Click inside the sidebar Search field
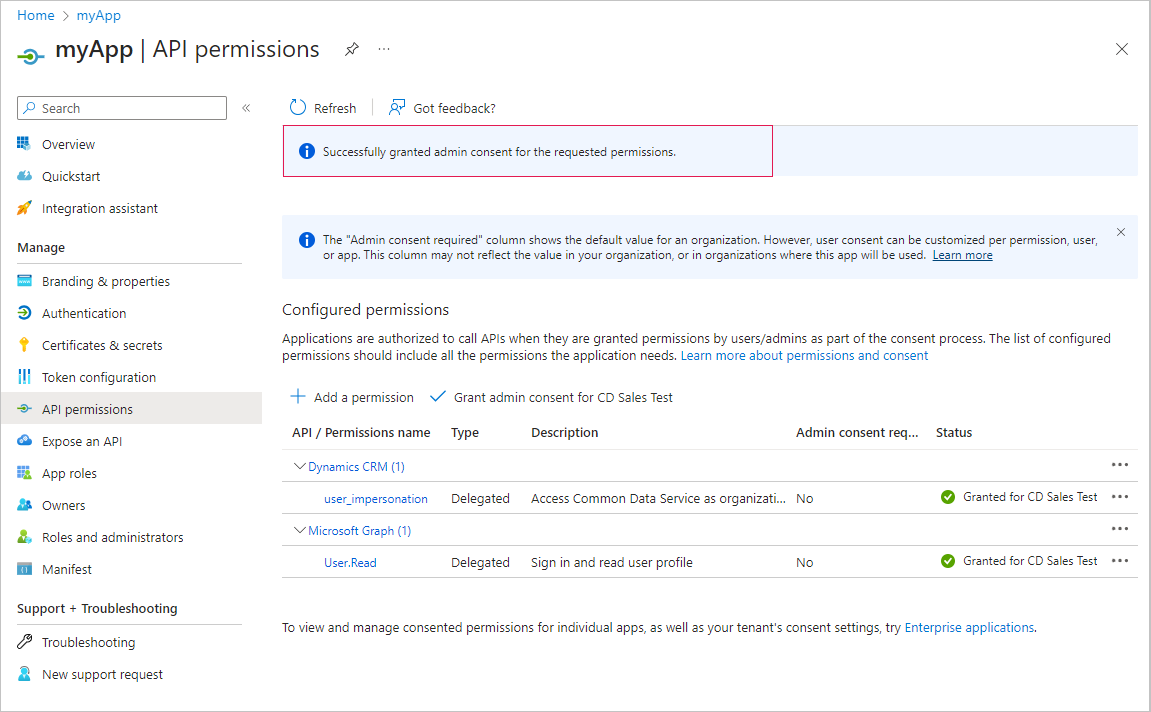Screen dimensions: 1151x712 tap(120, 107)
